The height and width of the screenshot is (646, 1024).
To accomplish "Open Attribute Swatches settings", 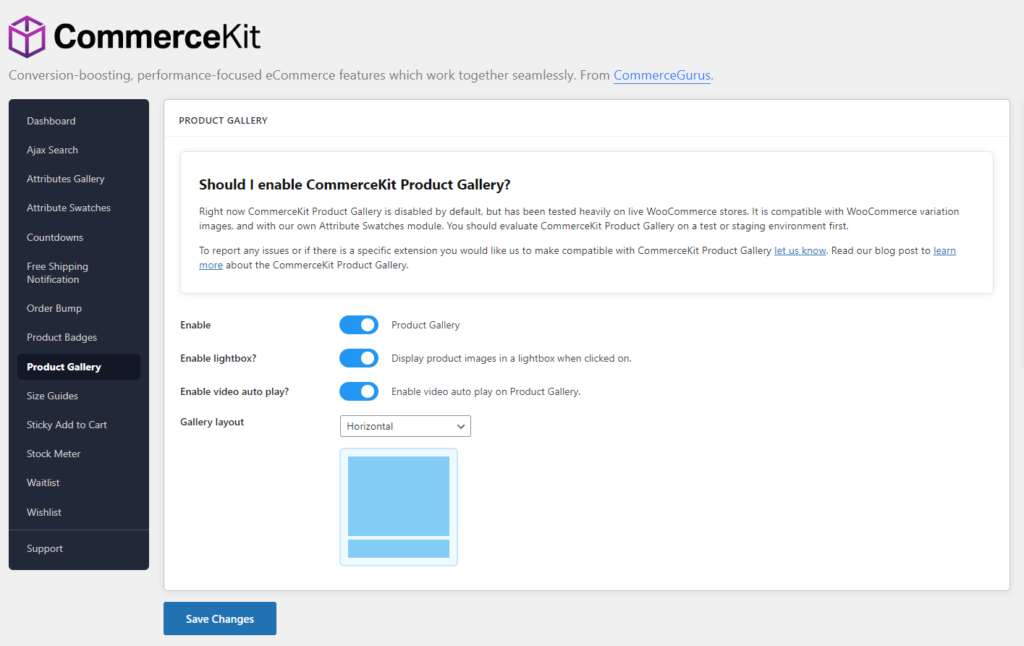I will click(63, 207).
